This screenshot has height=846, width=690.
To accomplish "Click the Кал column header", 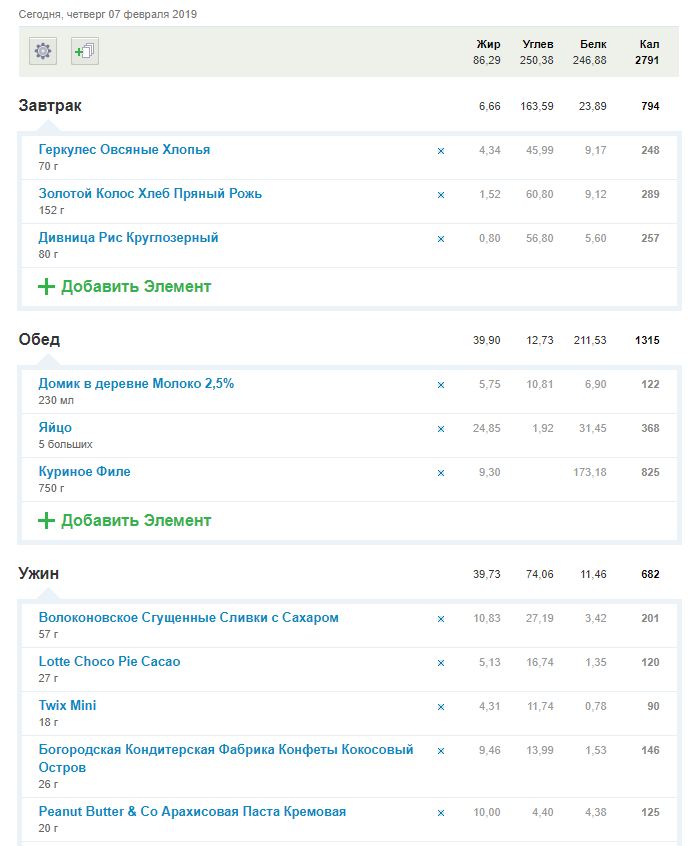I will [x=649, y=44].
